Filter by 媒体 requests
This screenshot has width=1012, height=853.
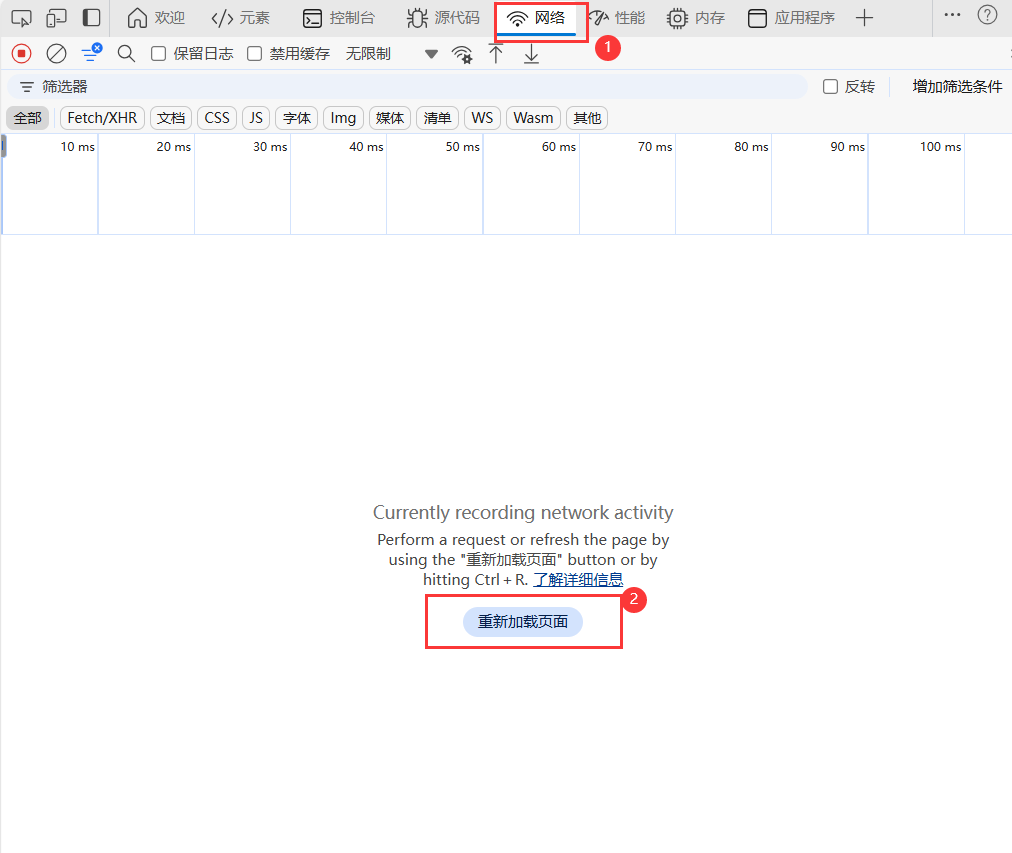(x=390, y=118)
